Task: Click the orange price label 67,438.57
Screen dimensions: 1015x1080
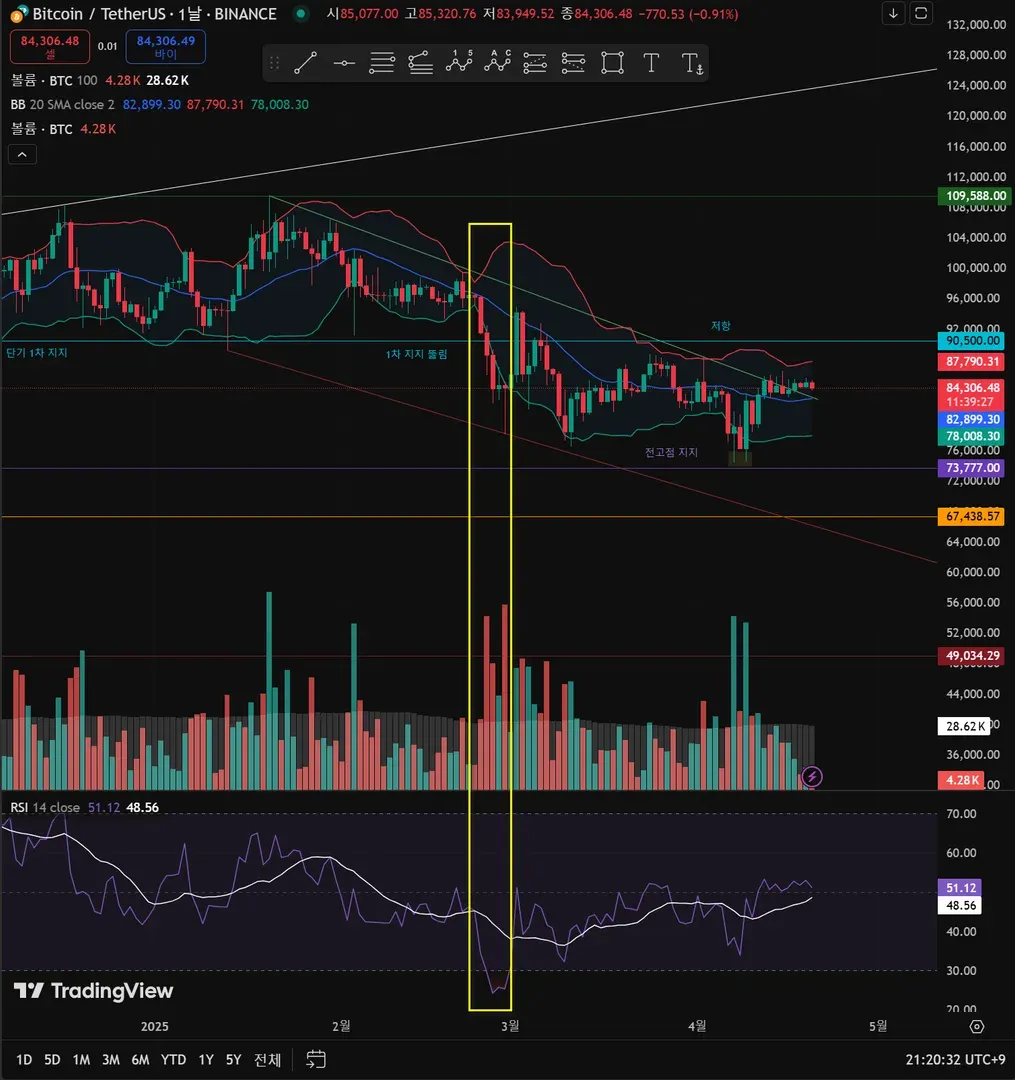Action: pos(972,516)
